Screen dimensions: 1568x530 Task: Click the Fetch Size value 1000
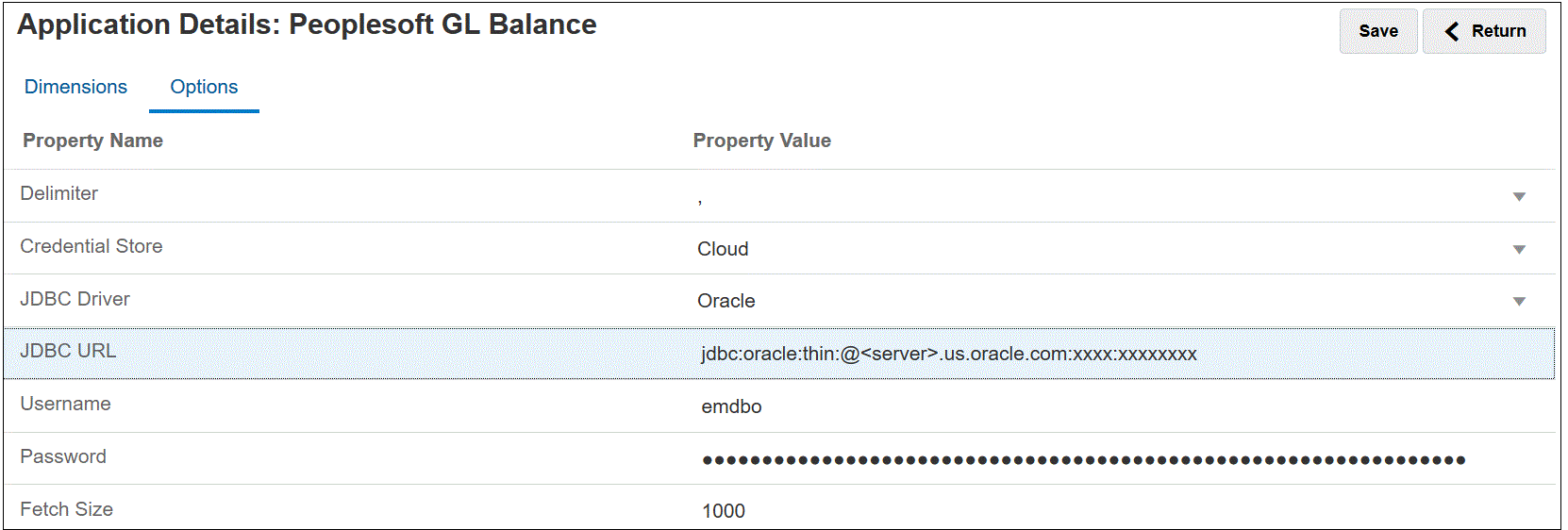click(724, 511)
